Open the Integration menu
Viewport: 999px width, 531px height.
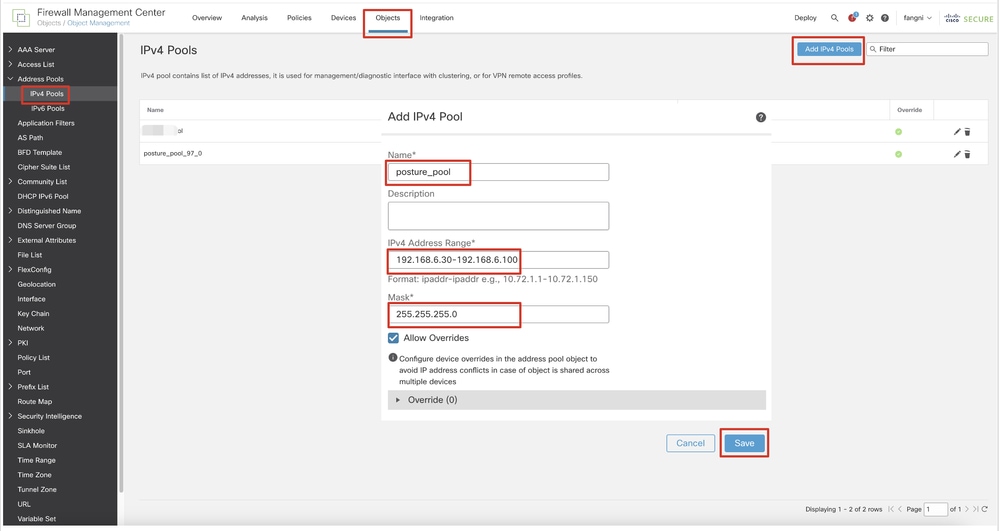point(436,18)
